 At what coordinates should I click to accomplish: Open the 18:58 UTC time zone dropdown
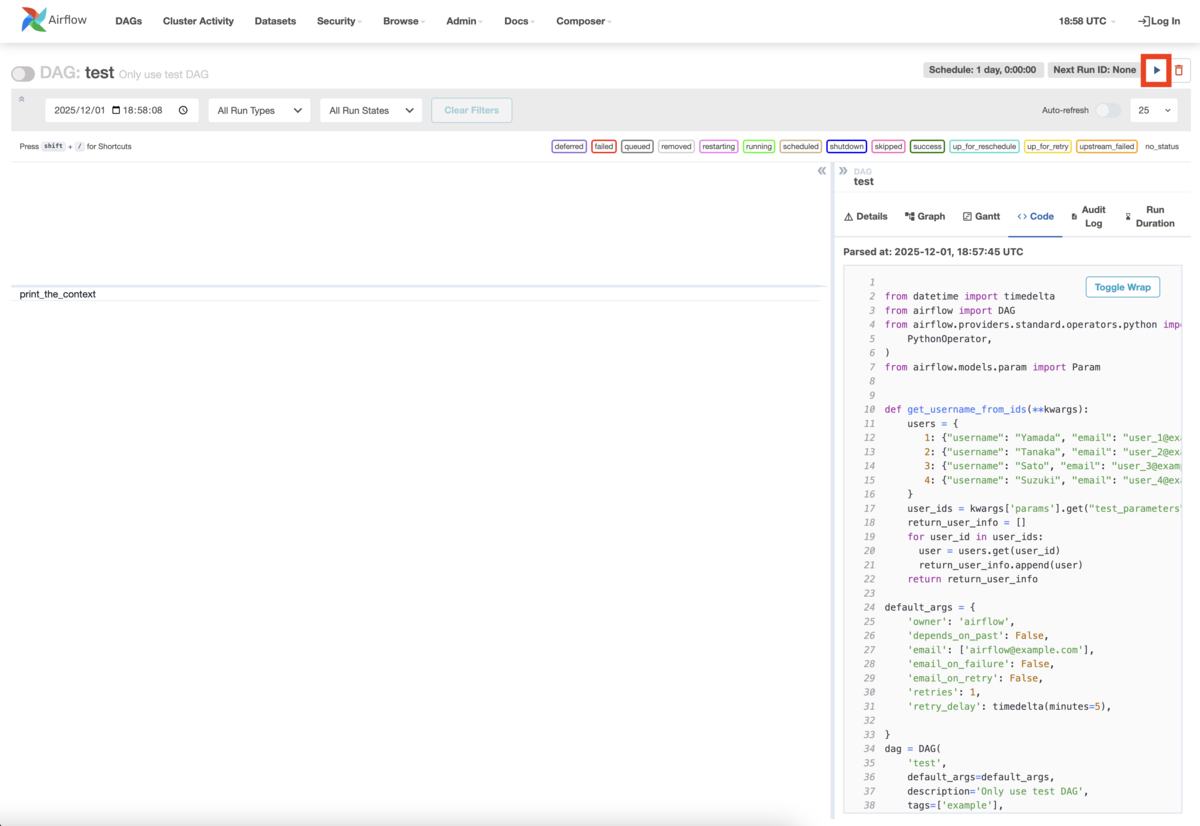1087,21
